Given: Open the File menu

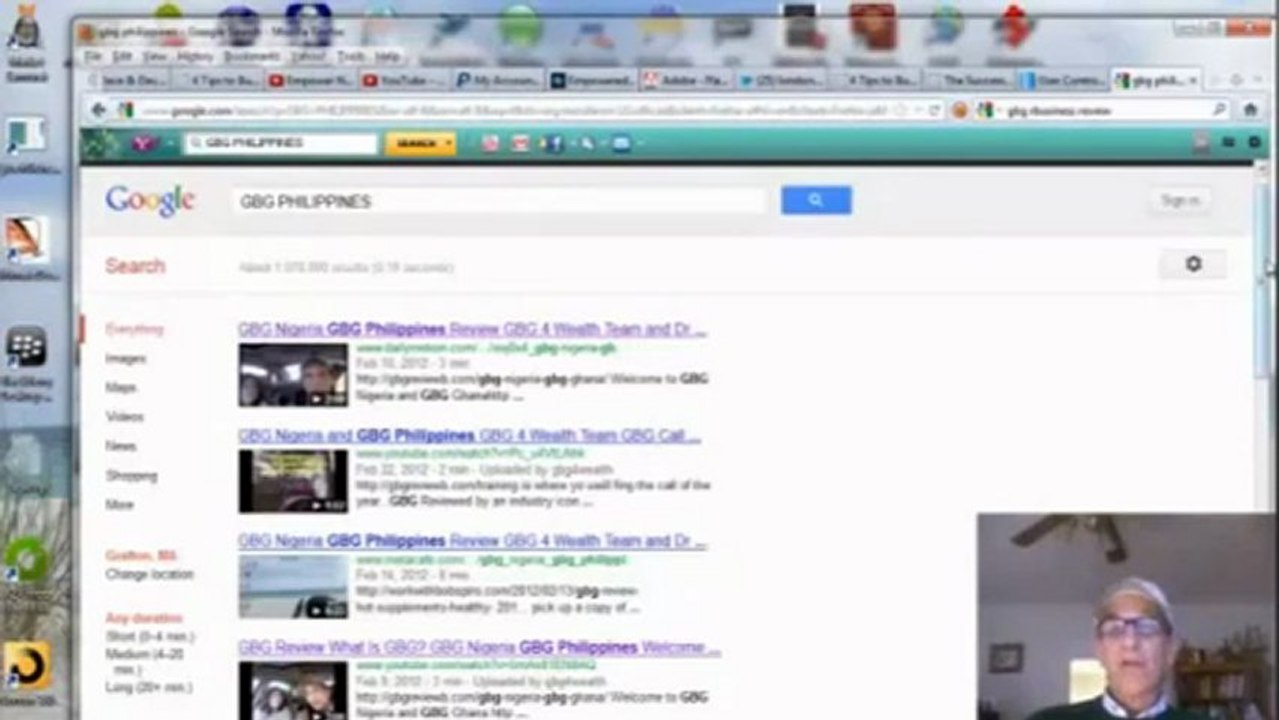Looking at the screenshot, I should [93, 57].
